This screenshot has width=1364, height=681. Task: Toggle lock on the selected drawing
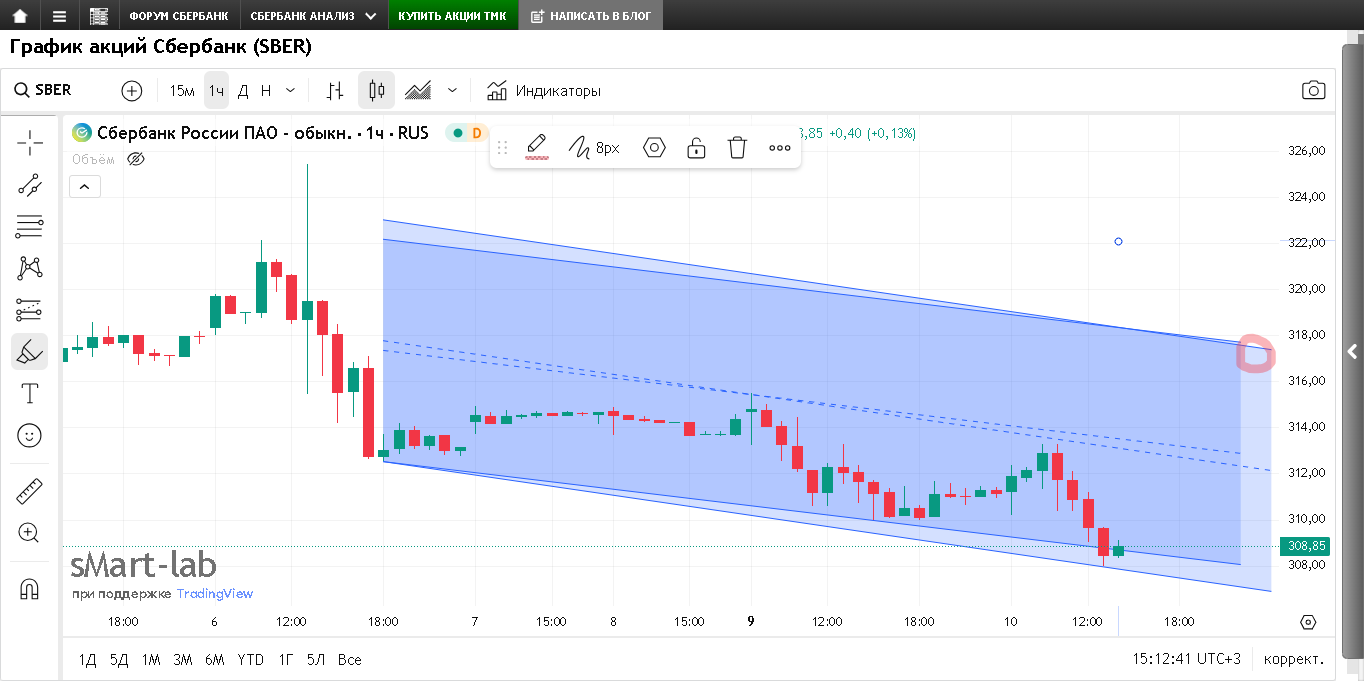coord(696,148)
